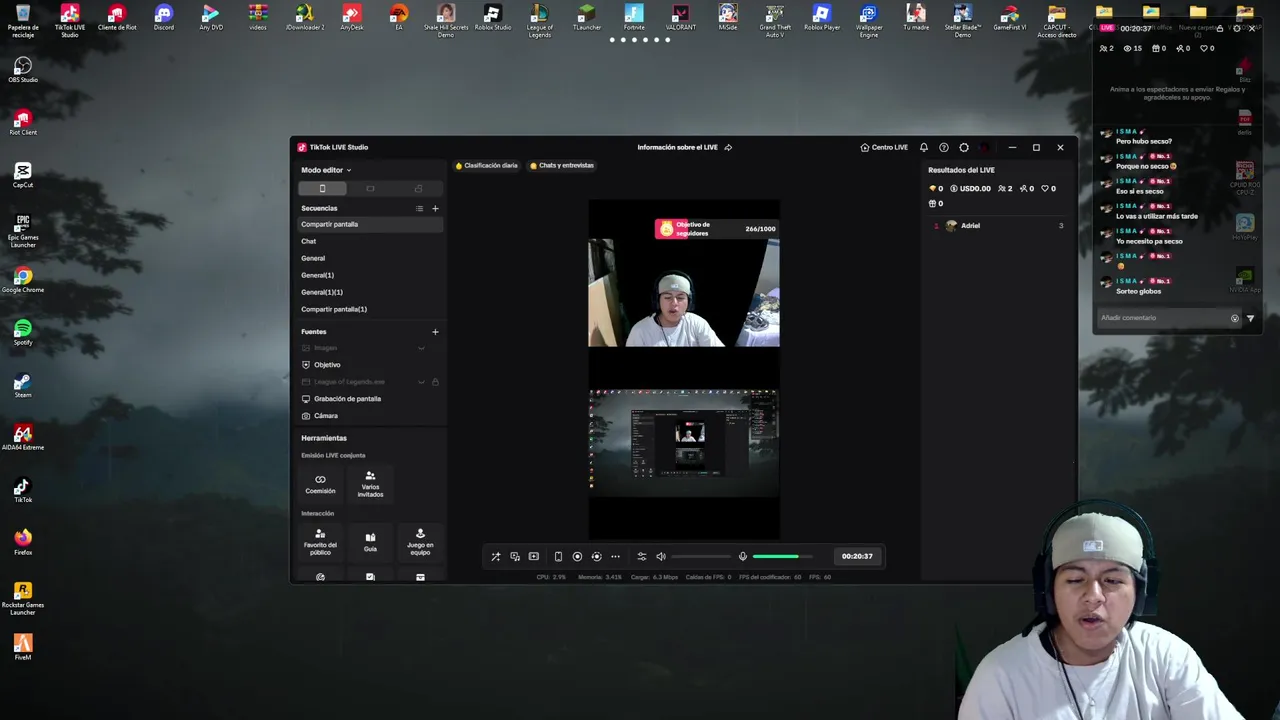Add a new scene in Secuencias
This screenshot has height=720, width=1280.
coord(435,208)
